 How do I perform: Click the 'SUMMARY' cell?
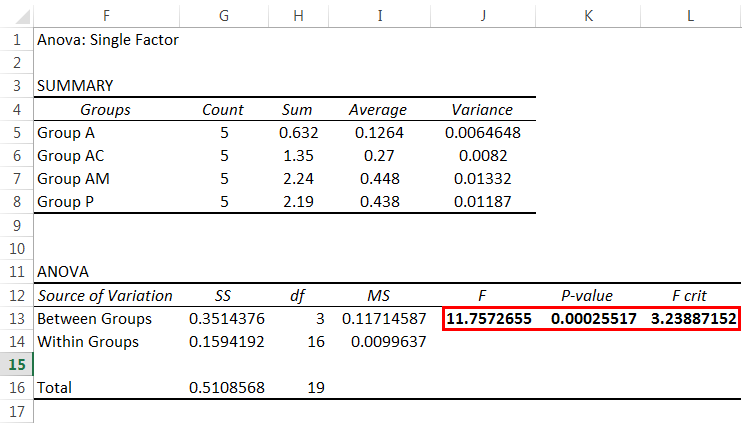75,86
